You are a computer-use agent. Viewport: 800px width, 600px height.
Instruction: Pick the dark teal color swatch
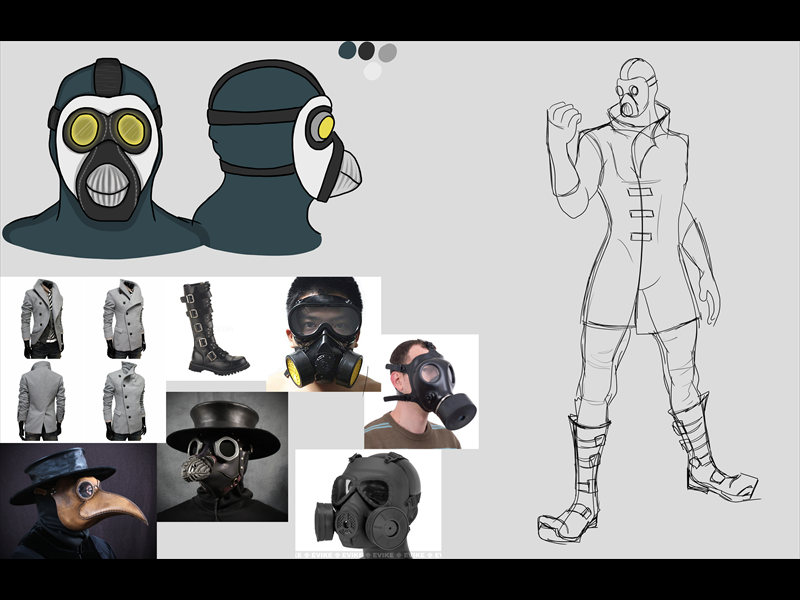click(348, 49)
